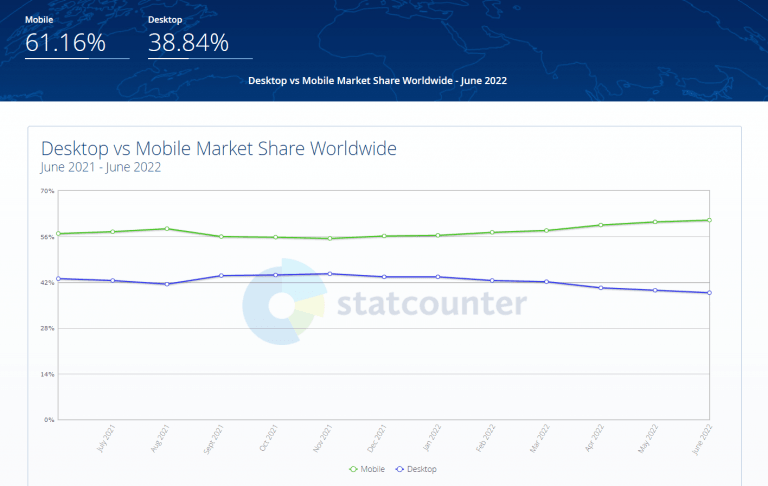The image size is (768, 486).
Task: Toggle the Desktop series legend label
Action: point(421,468)
